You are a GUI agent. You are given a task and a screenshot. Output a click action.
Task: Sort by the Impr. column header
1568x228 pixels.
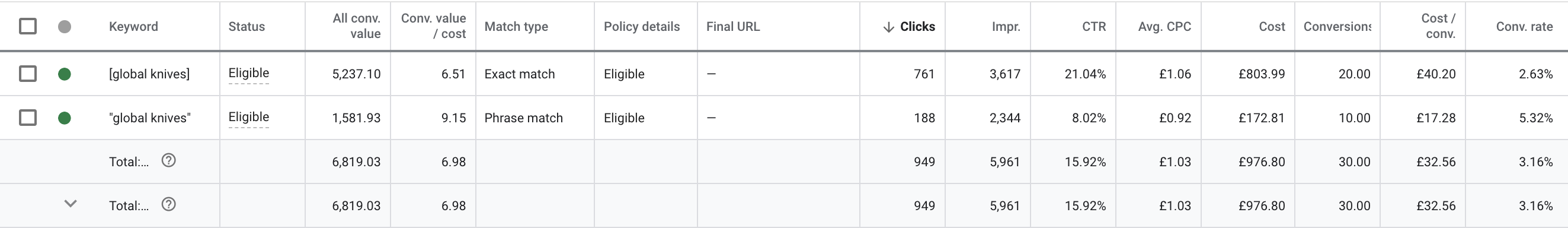click(1006, 27)
